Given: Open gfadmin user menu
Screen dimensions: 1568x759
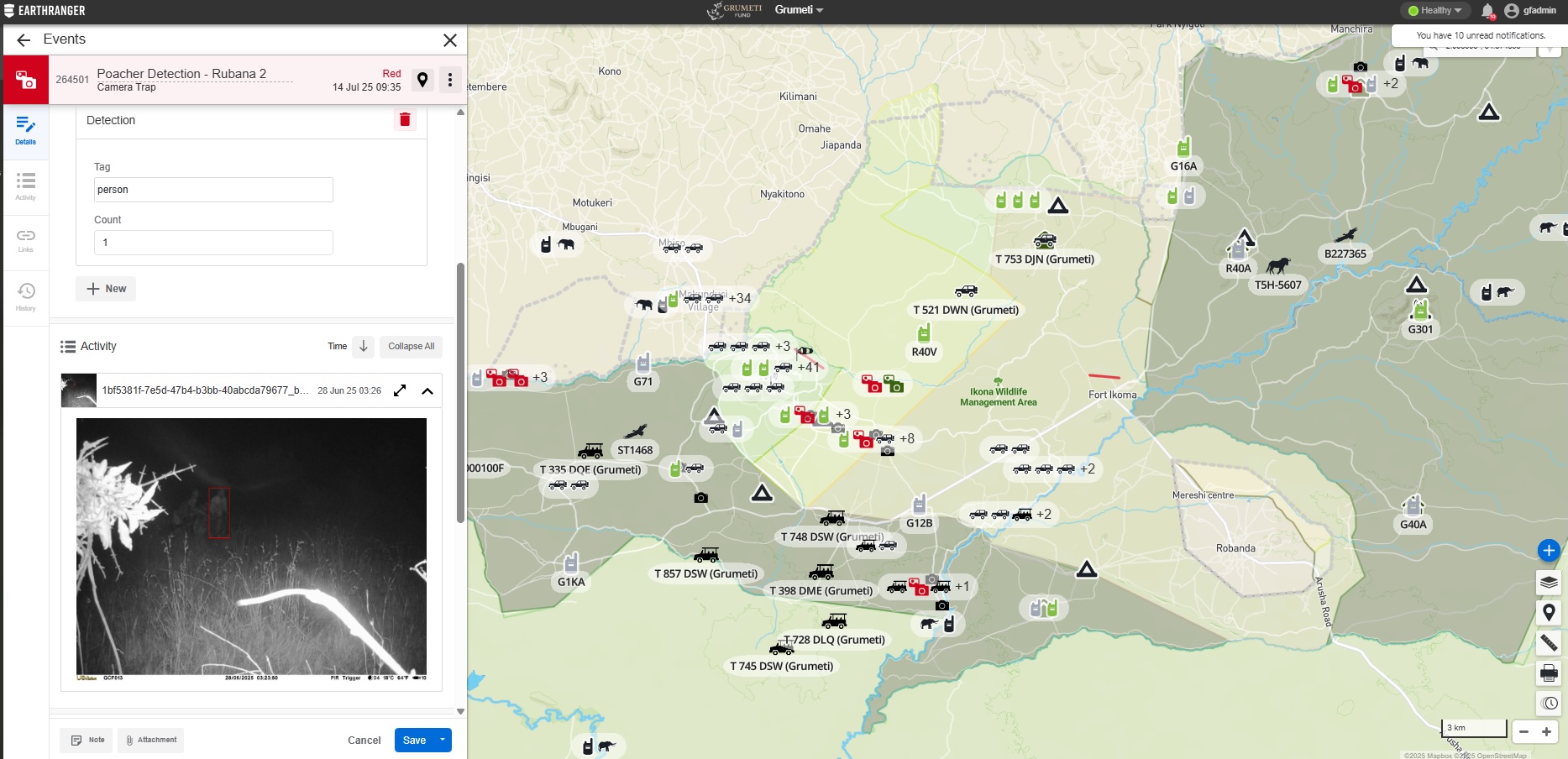Looking at the screenshot, I should [x=1530, y=11].
